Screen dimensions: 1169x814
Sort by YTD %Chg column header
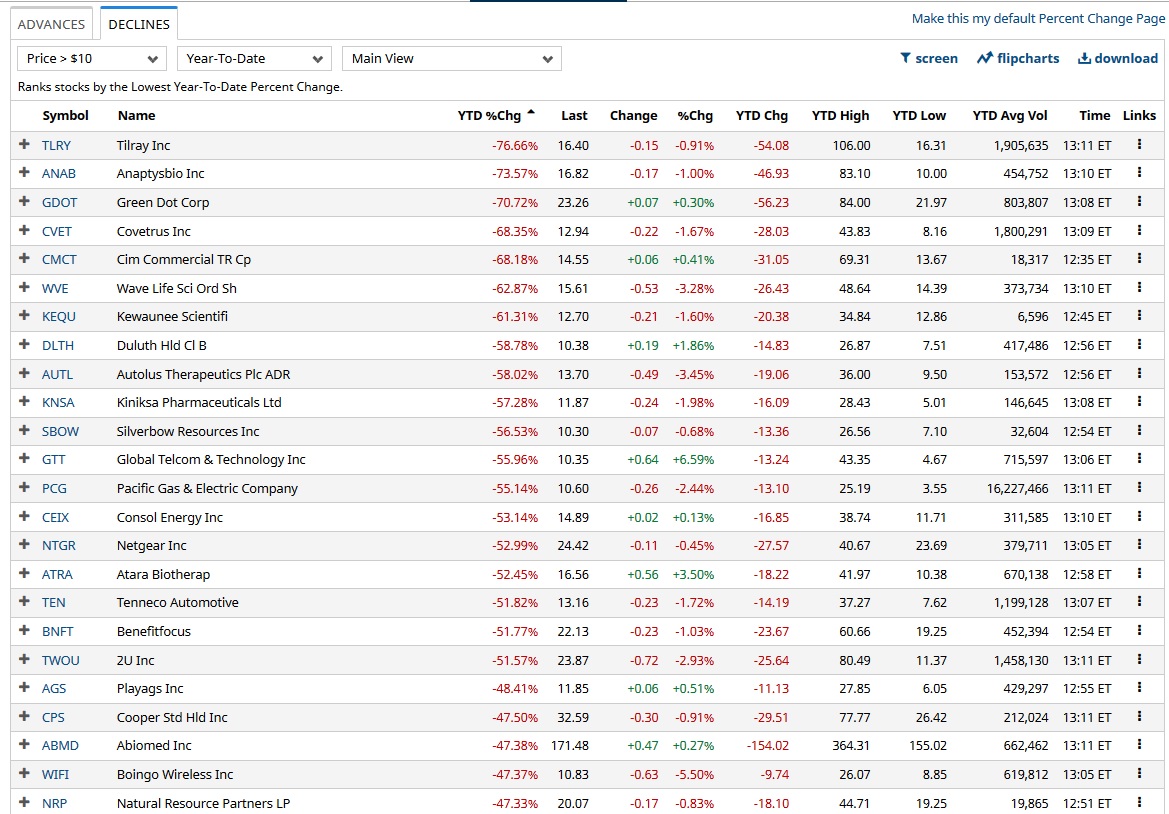(495, 116)
